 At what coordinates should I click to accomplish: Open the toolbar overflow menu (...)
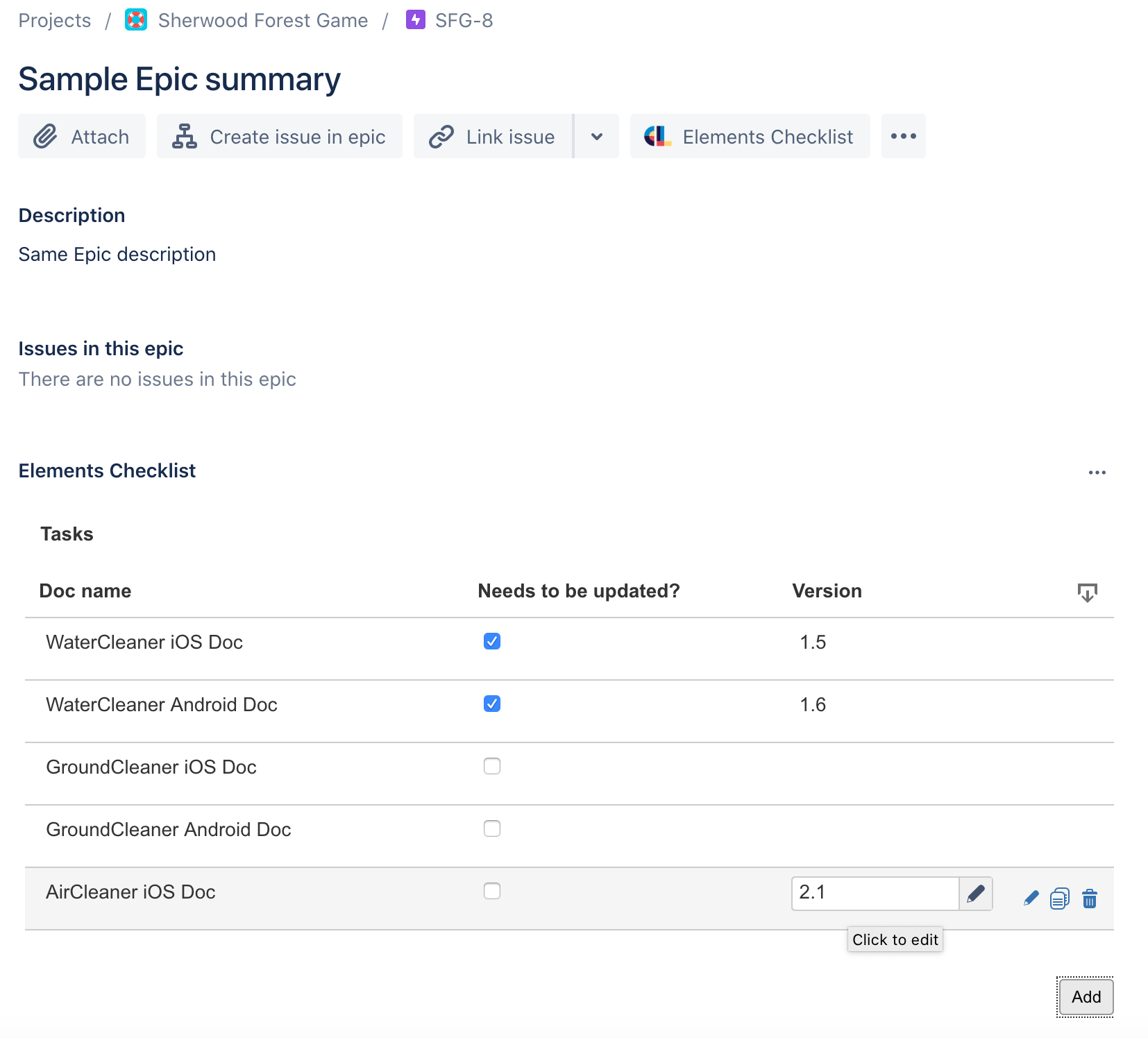(903, 136)
